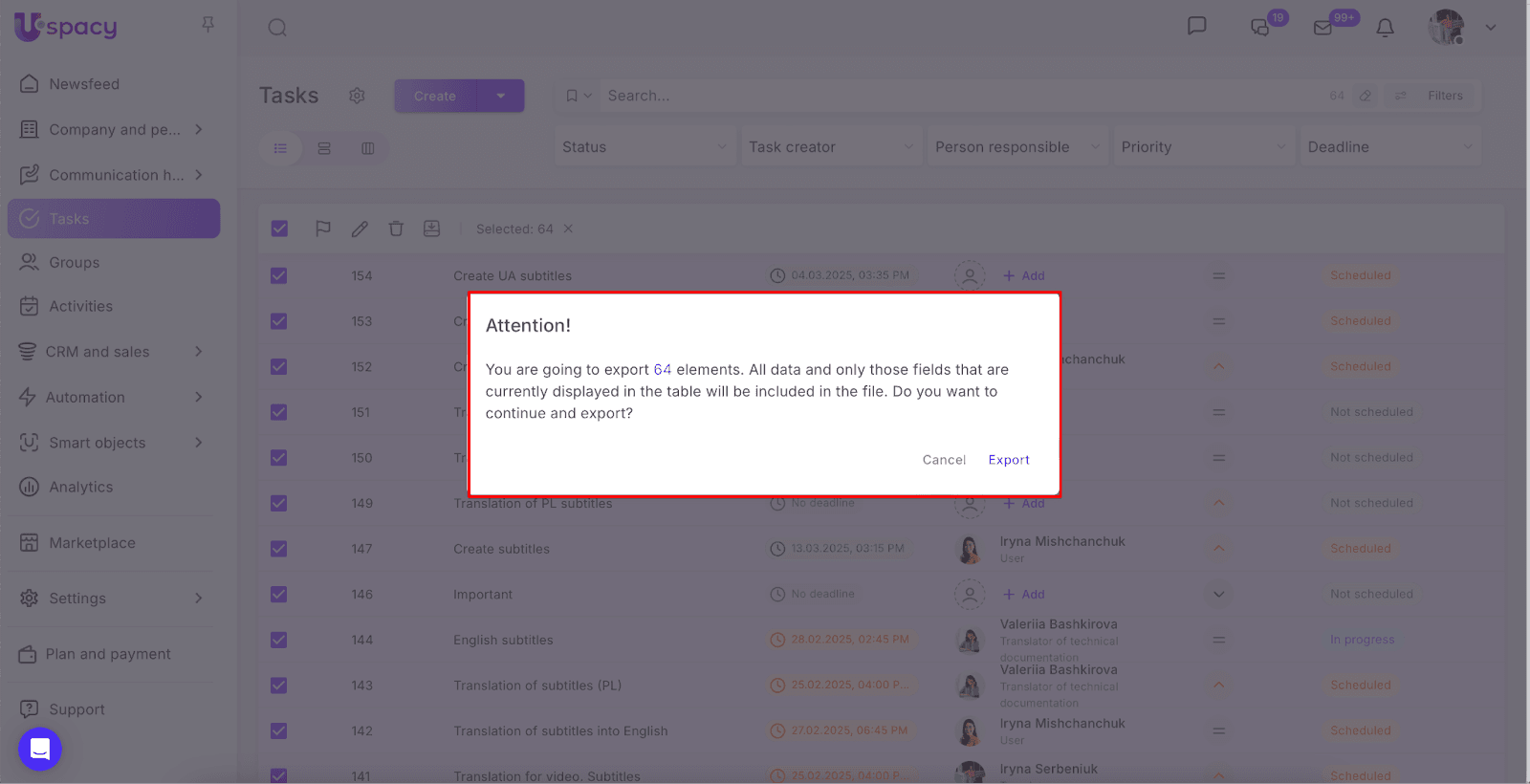Click the export download icon in toolbar

pos(432,229)
